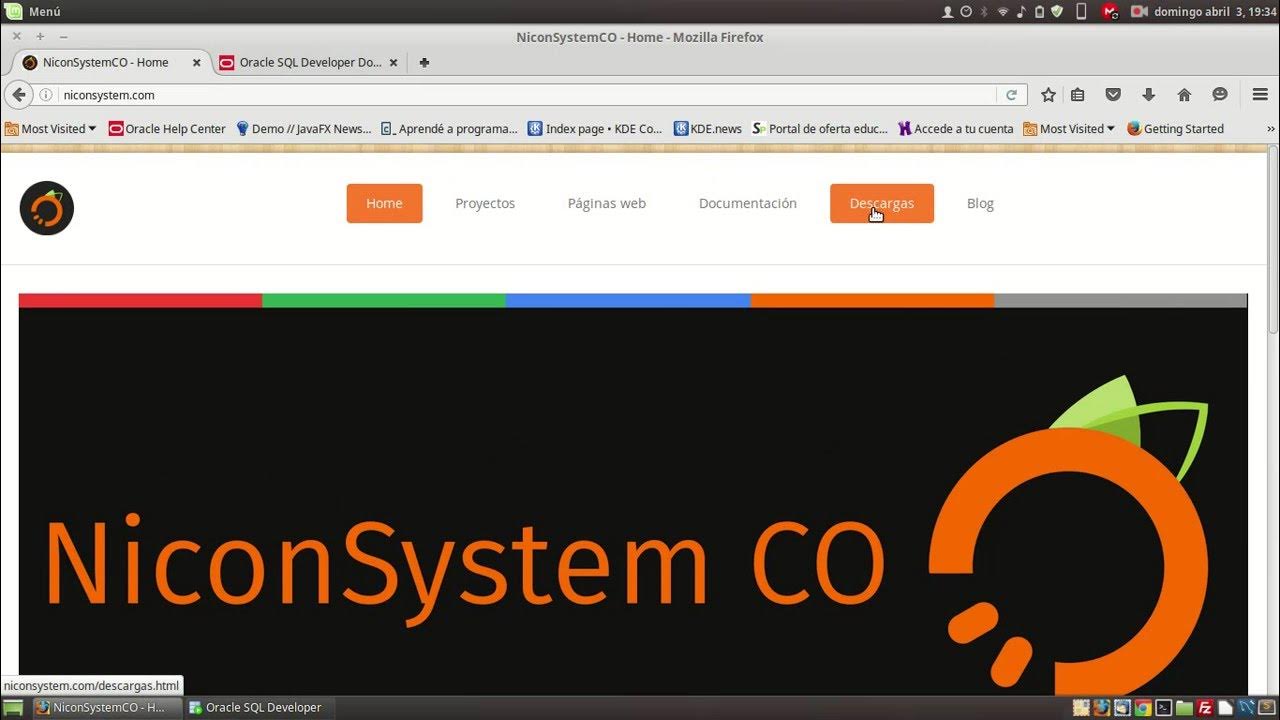The height and width of the screenshot is (720, 1280).
Task: Click the Pocket save icon
Action: (x=1113, y=95)
